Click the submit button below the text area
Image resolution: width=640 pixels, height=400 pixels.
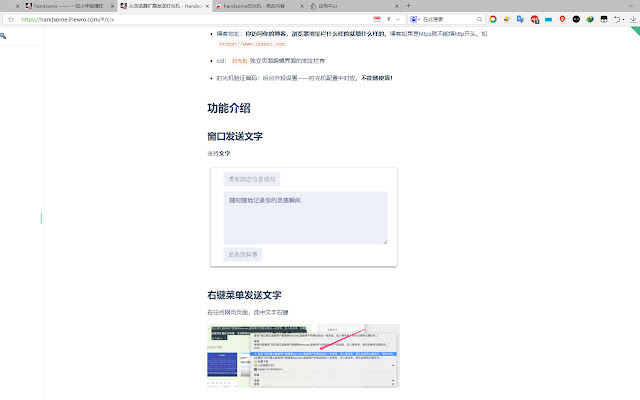(x=242, y=255)
